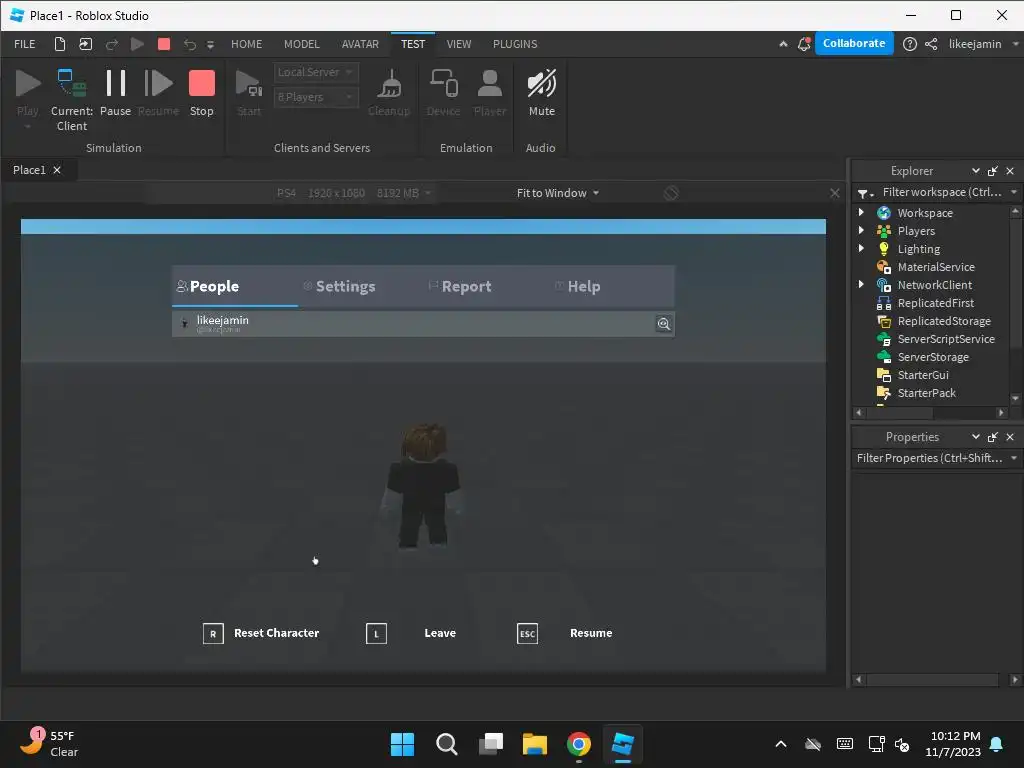The image size is (1024, 768).
Task: Click the small red stop icon in quick access bar
Action: click(x=164, y=44)
